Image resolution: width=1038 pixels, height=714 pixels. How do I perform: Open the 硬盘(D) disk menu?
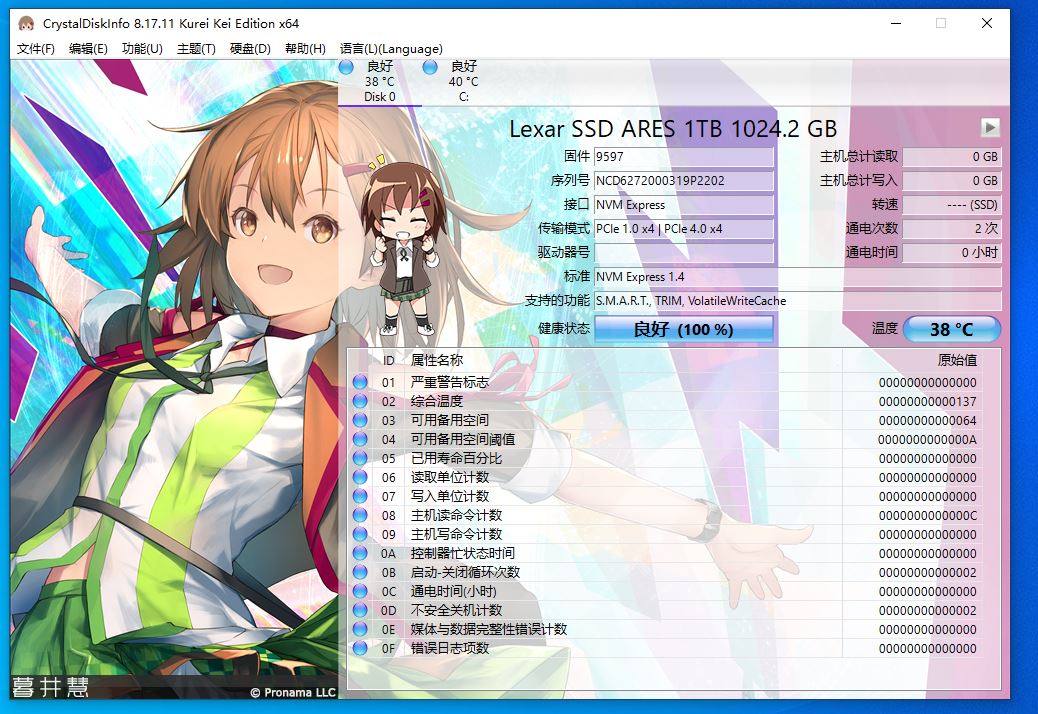tap(250, 49)
